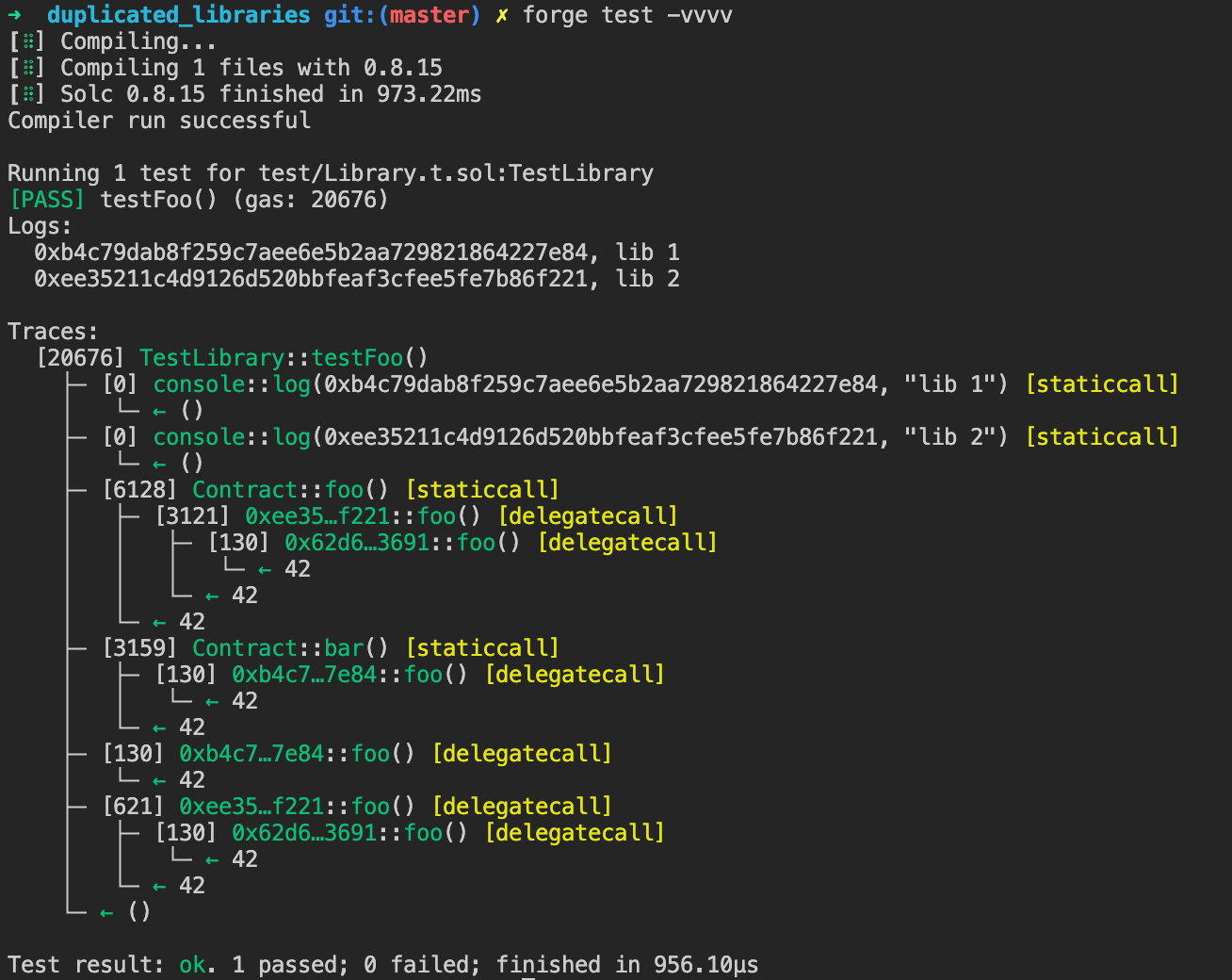Click the 'forge test -vvvv' command text
The image size is (1232, 980).
pos(627,15)
